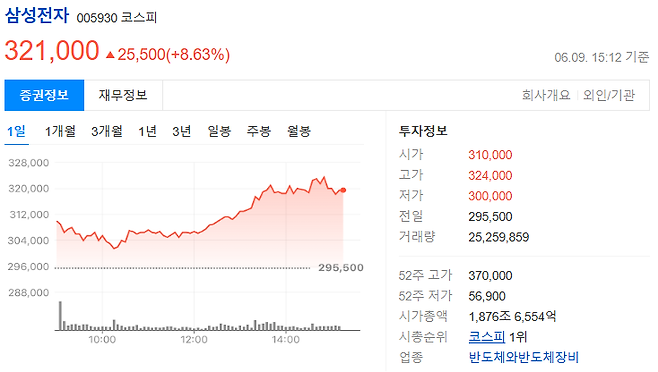Click the red up-arrow price change icon
Viewport: 658px width, 372px height.
tap(110, 55)
